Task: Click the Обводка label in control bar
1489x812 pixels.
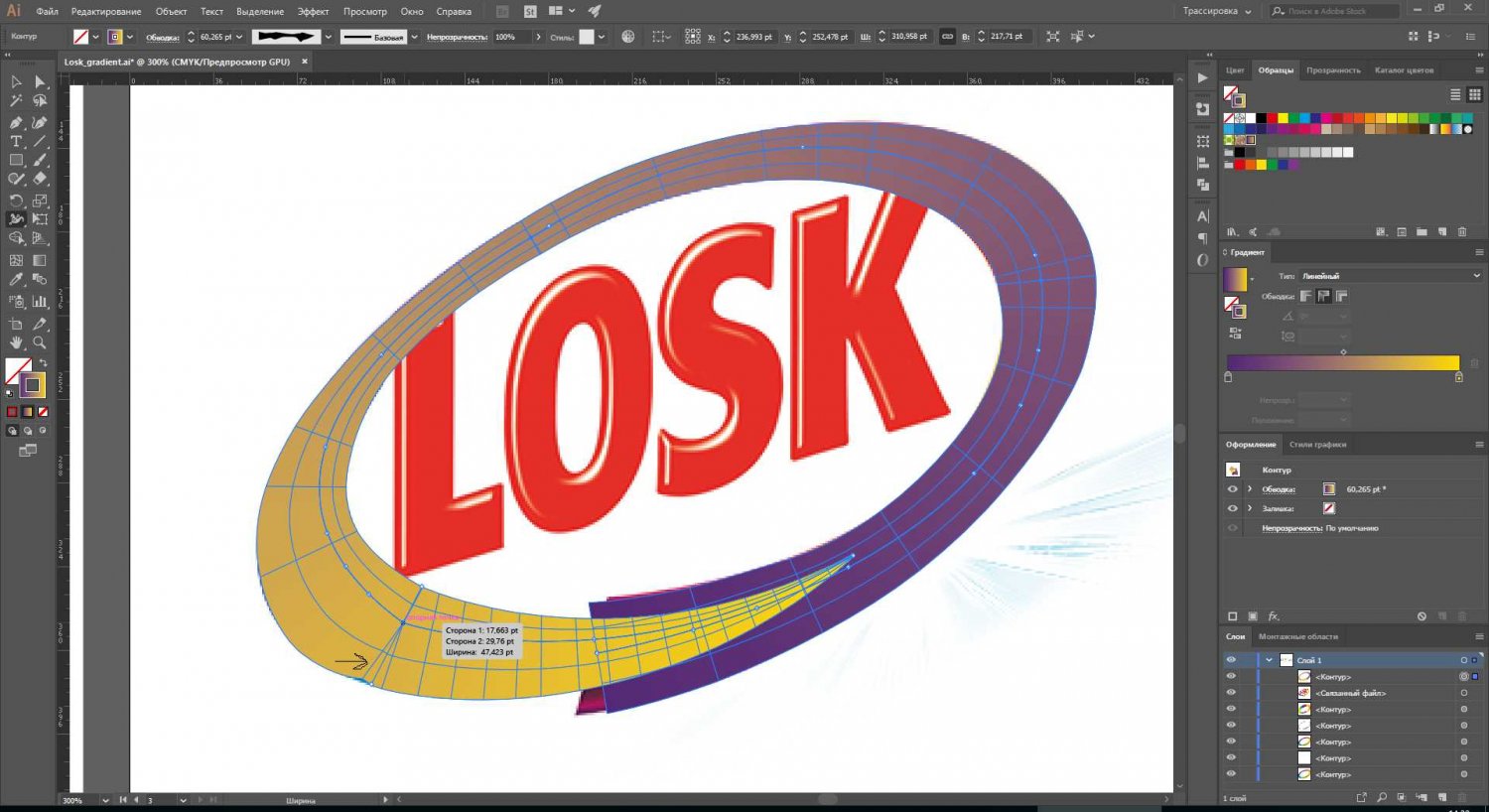Action: [x=163, y=37]
